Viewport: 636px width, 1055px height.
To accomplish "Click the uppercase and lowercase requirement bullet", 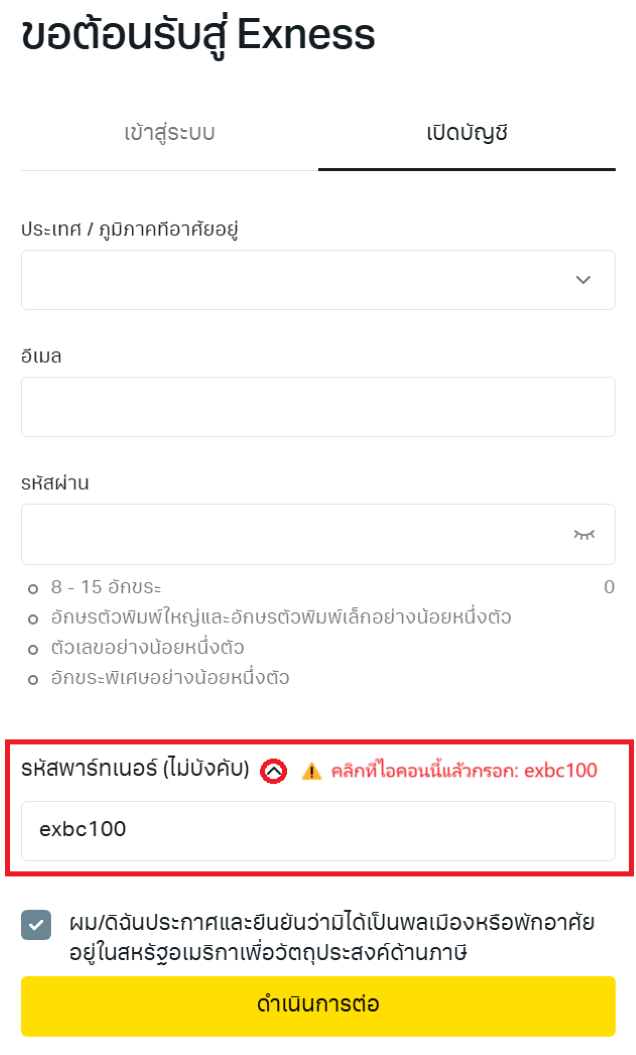I will [x=281, y=617].
